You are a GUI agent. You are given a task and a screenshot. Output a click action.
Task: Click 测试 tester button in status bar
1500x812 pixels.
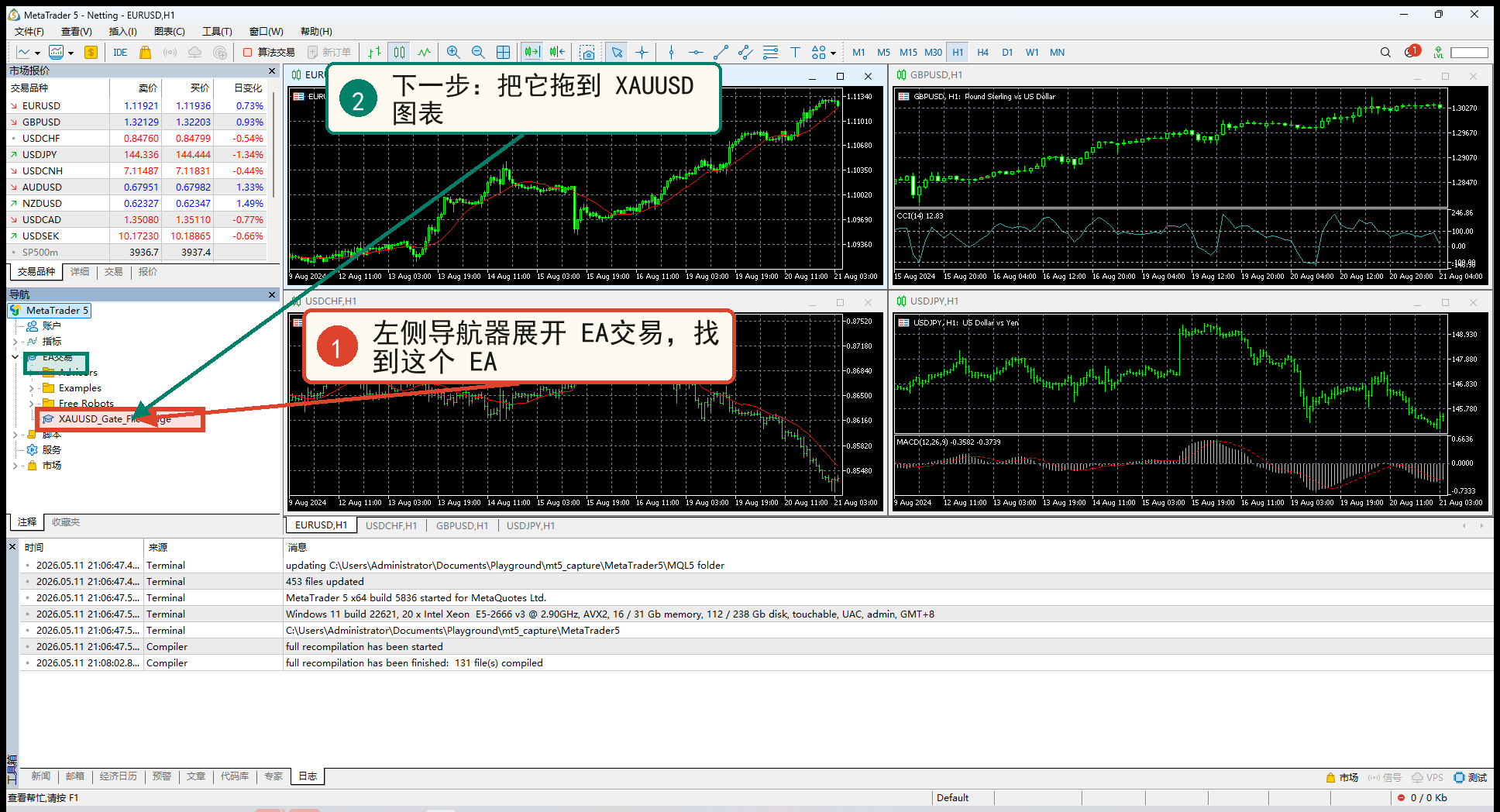pyautogui.click(x=1471, y=777)
